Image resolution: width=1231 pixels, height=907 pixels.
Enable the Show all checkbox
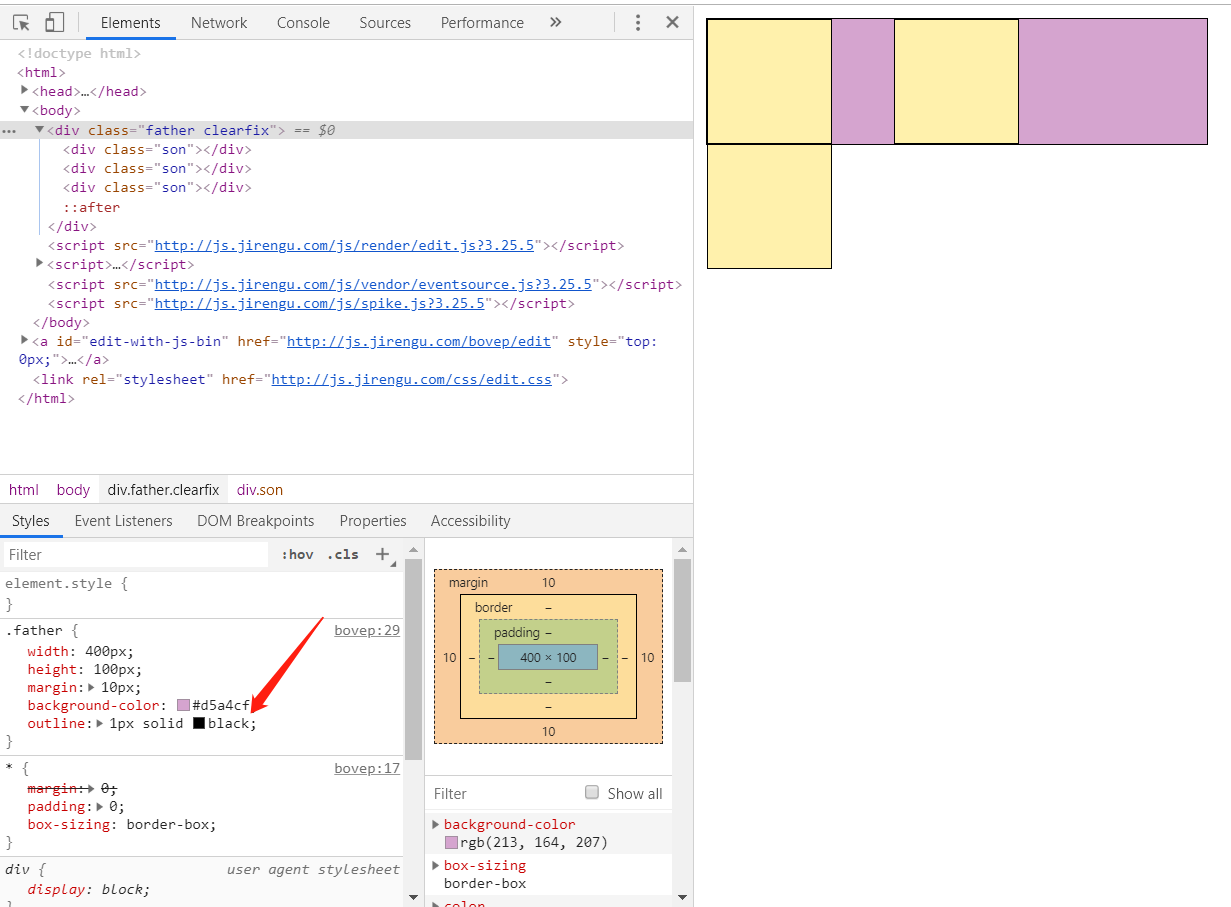pyautogui.click(x=591, y=792)
